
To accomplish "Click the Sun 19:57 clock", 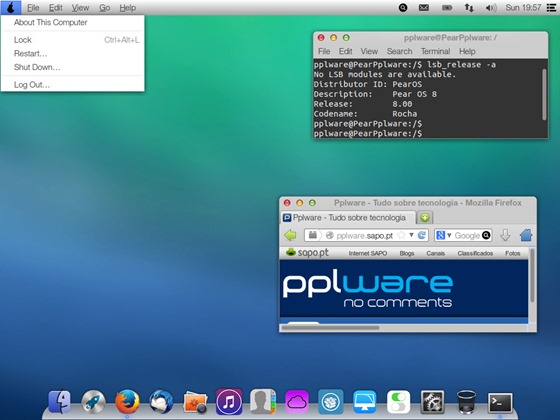I will pyautogui.click(x=523, y=8).
